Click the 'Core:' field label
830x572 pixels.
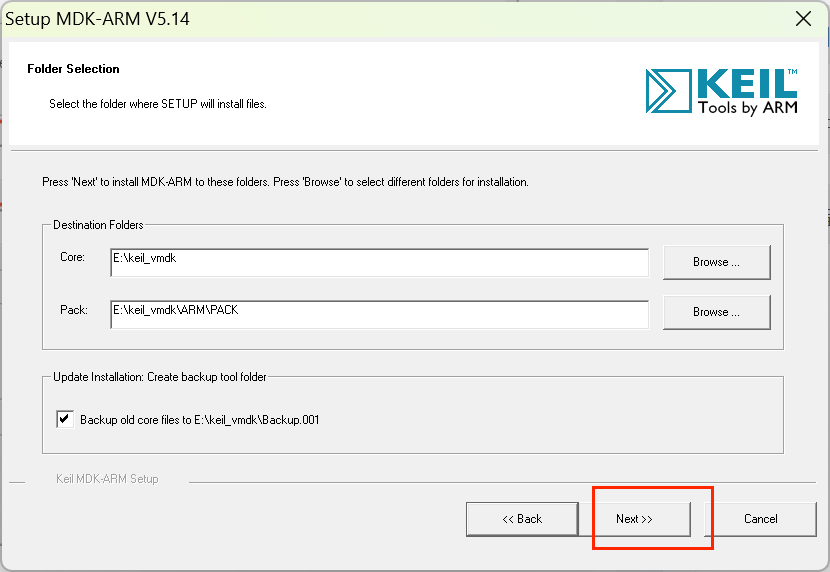click(x=73, y=257)
